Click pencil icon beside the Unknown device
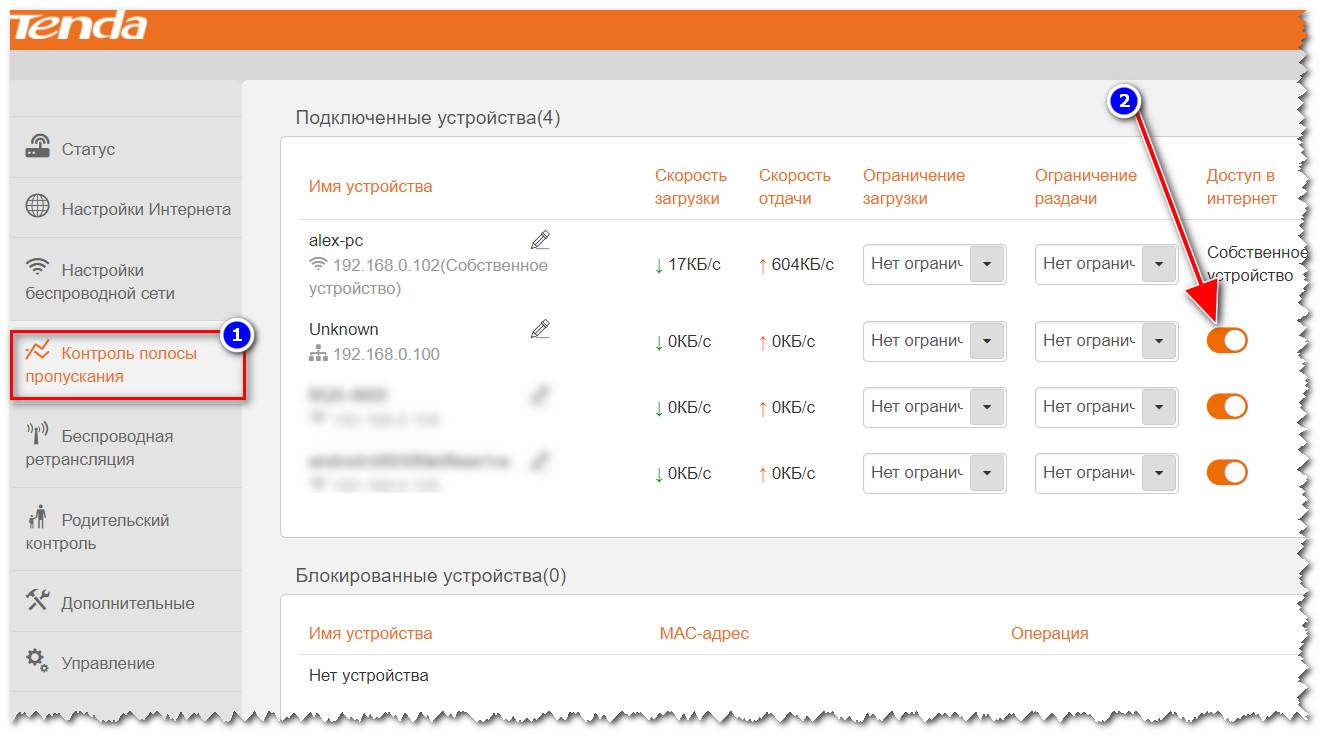Image resolution: width=1326 pixels, height=739 pixels. coord(540,329)
